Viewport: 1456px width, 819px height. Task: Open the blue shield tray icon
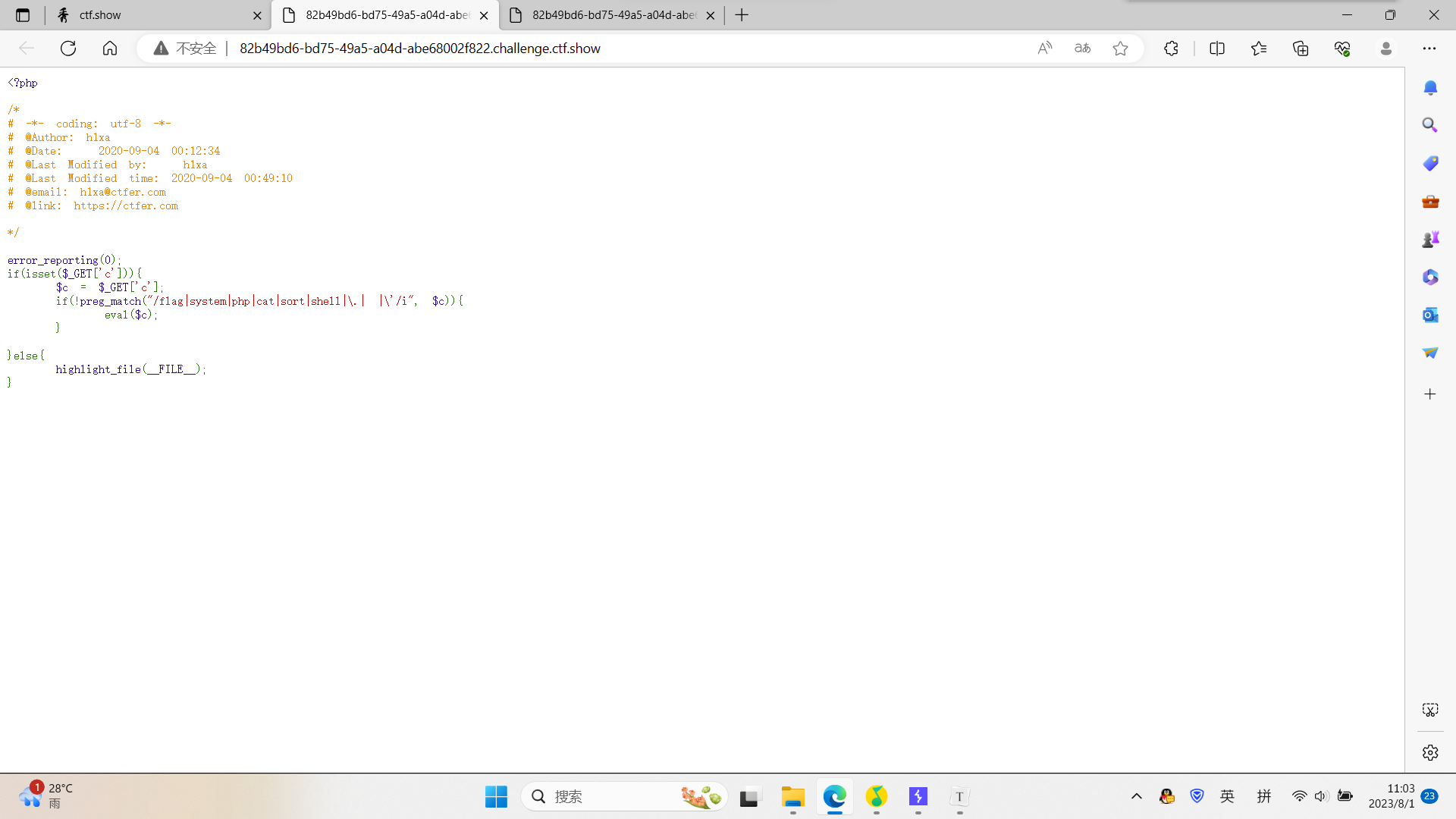(1197, 796)
